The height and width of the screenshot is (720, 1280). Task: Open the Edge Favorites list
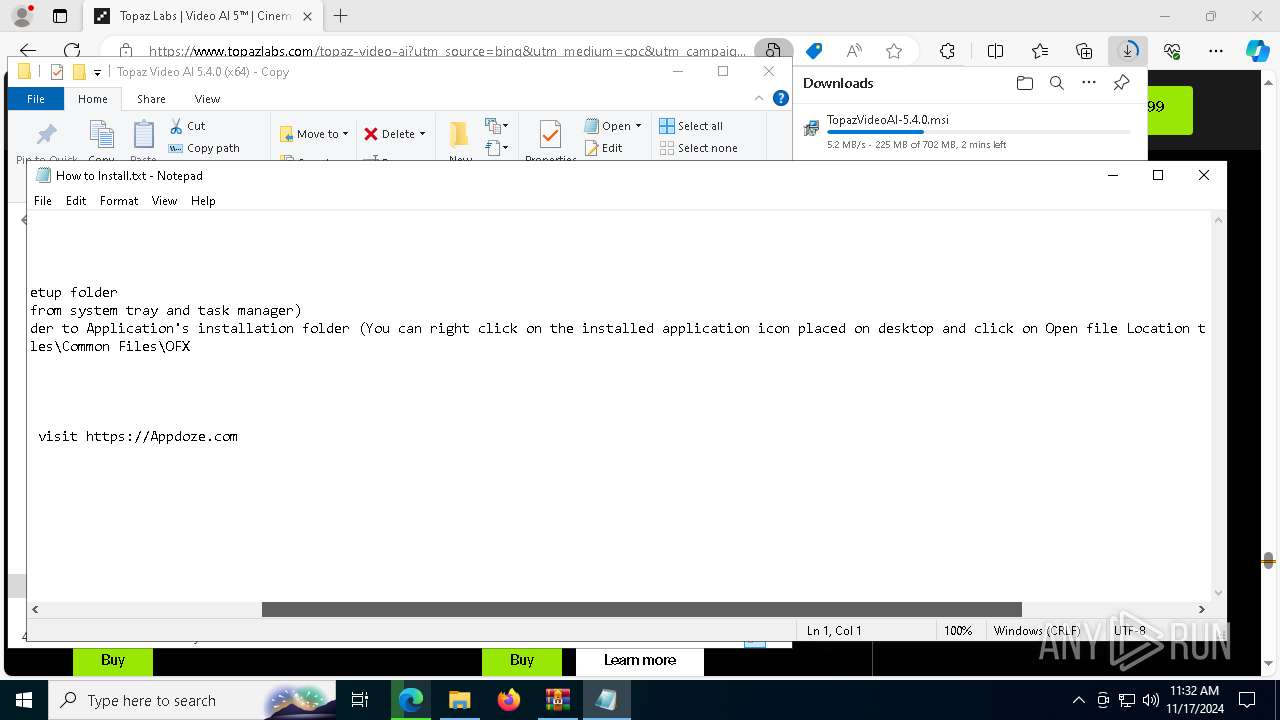1040,51
